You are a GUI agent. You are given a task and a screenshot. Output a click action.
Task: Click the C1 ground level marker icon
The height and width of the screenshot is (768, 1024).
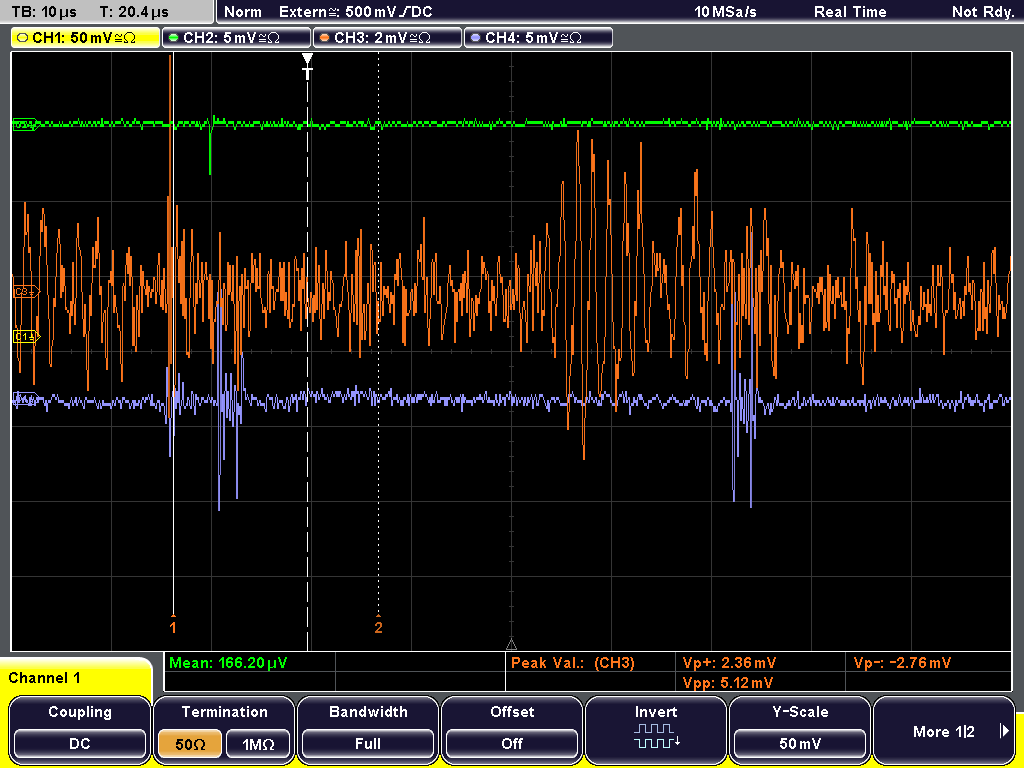(26, 337)
